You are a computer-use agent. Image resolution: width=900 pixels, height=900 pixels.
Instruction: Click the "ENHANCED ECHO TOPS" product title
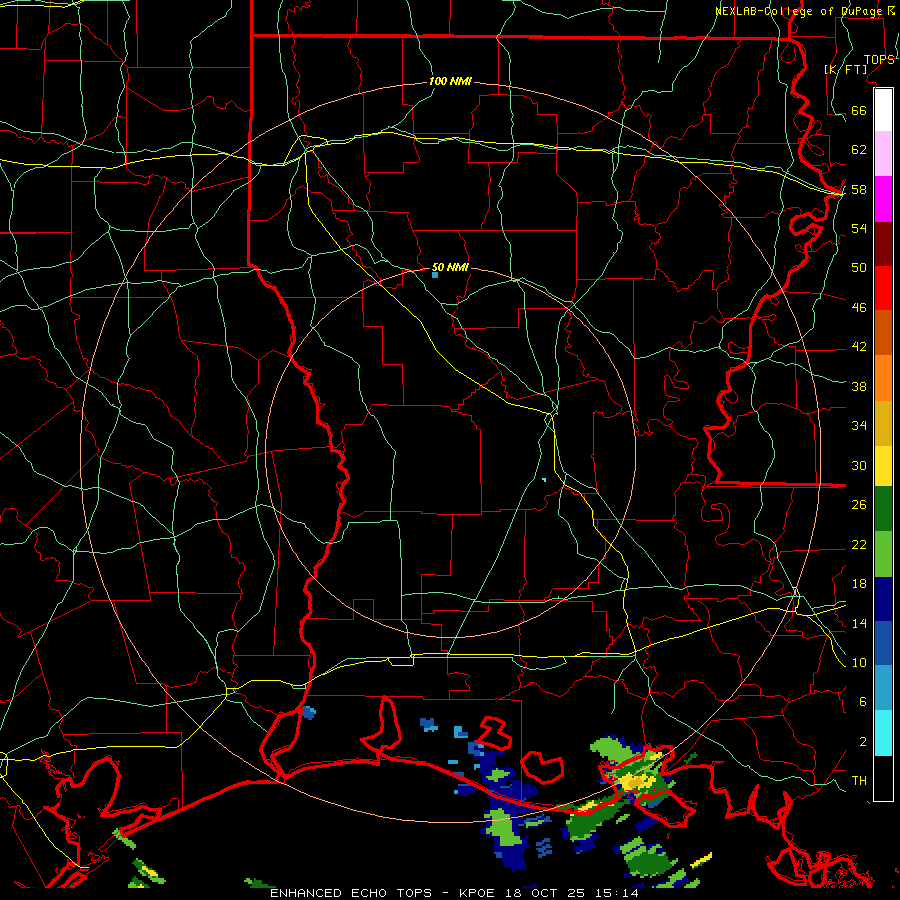351,893
